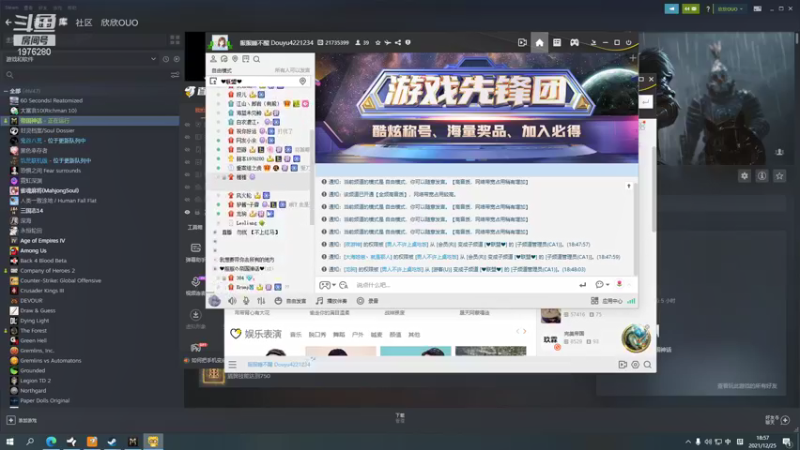Open the Steam library filter sliders icon
This screenshot has width=800, height=450.
coord(175,75)
